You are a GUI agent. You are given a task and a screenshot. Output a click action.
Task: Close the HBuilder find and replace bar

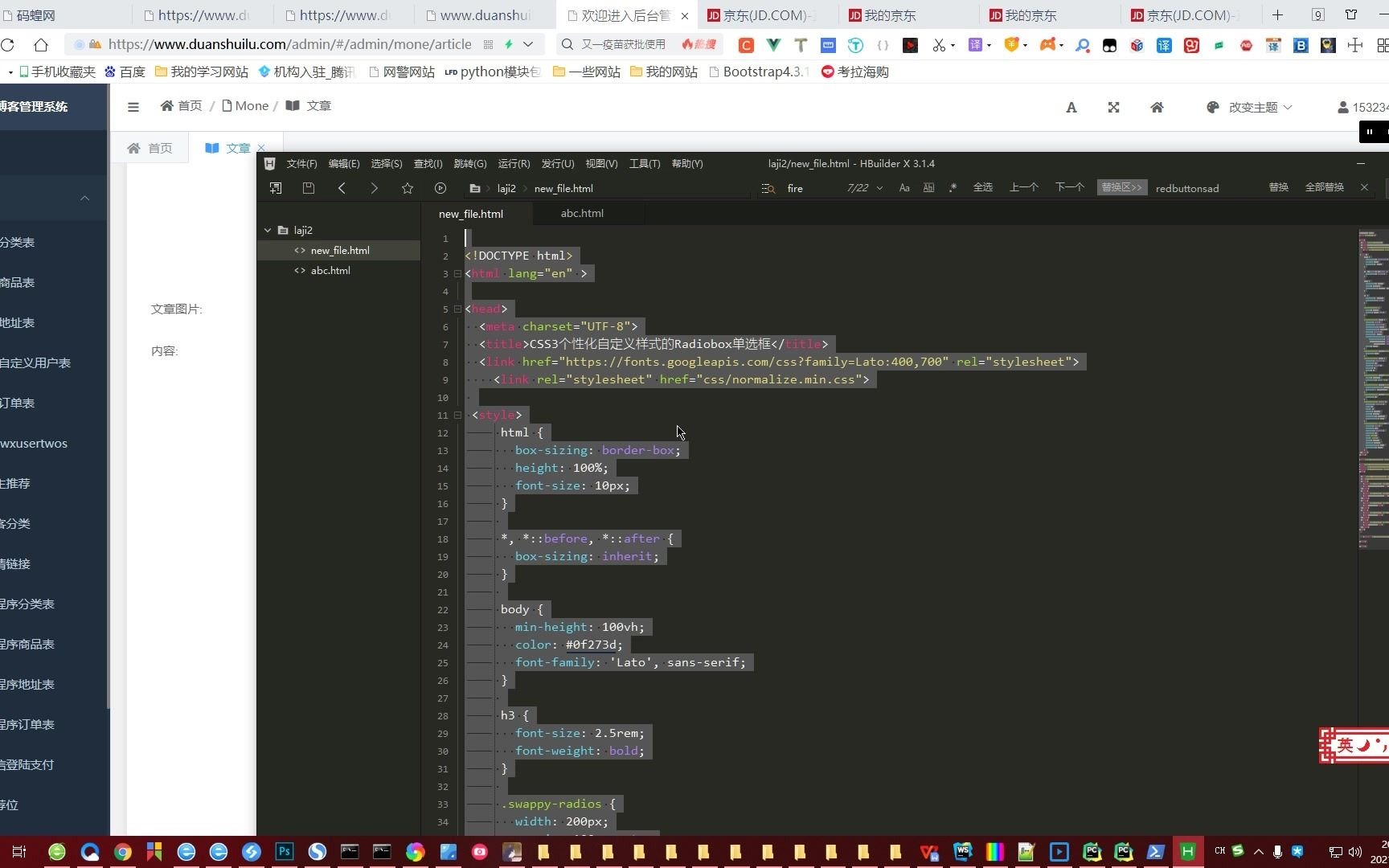(1364, 187)
